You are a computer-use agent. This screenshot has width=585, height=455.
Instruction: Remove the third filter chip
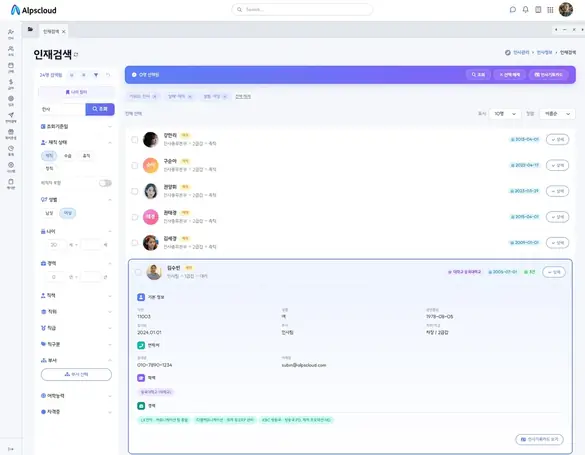225,97
